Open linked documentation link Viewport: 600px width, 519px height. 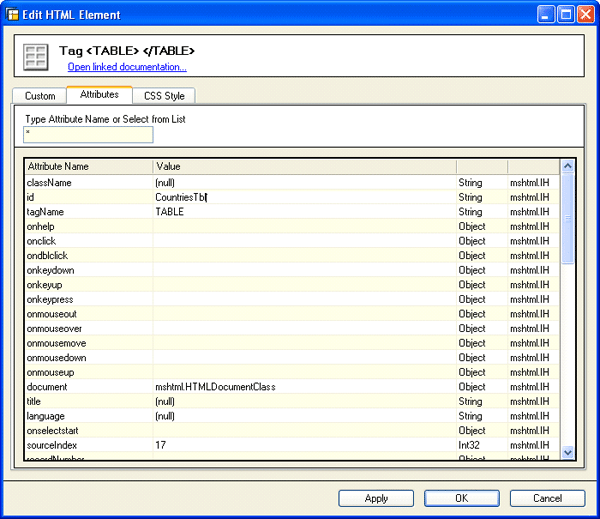pyautogui.click(x=127, y=67)
